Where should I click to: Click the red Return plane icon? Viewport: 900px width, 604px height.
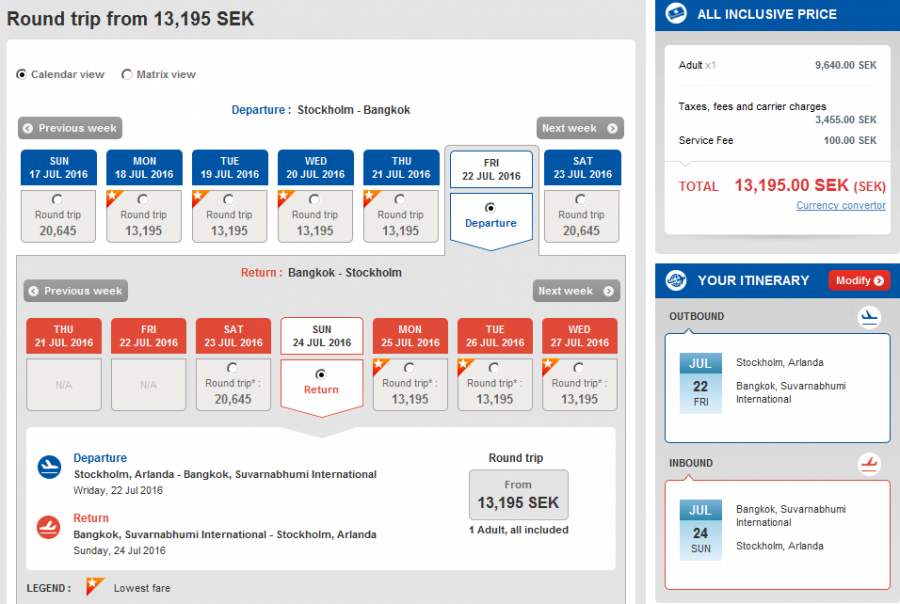[x=49, y=527]
